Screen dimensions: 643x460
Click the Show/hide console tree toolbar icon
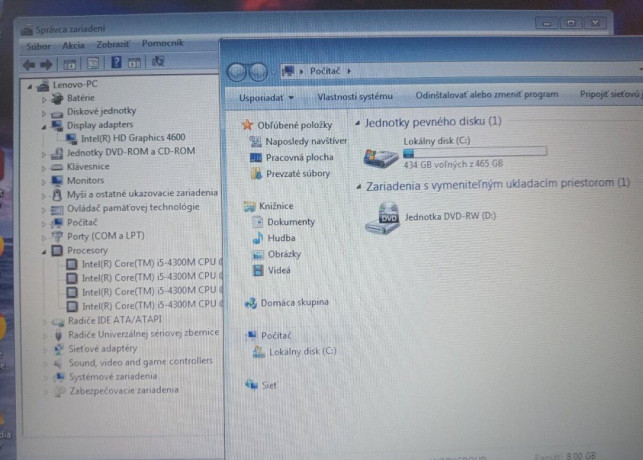pos(69,64)
